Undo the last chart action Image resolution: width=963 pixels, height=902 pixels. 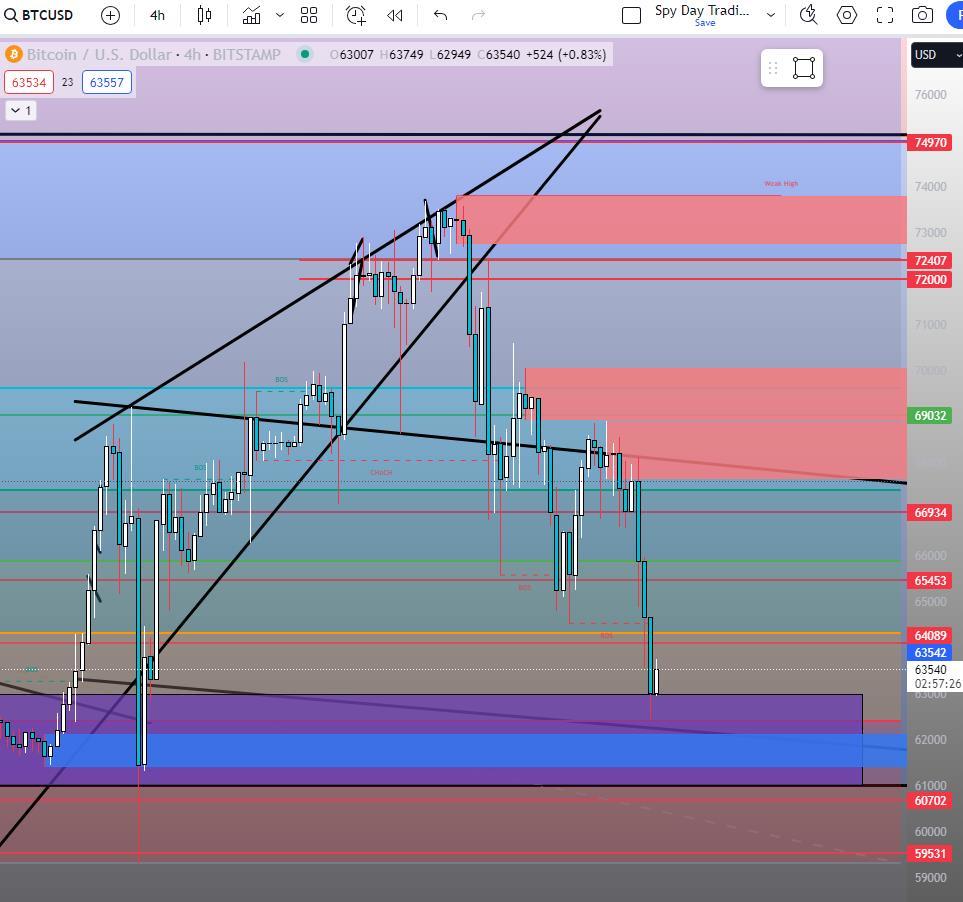(x=440, y=15)
